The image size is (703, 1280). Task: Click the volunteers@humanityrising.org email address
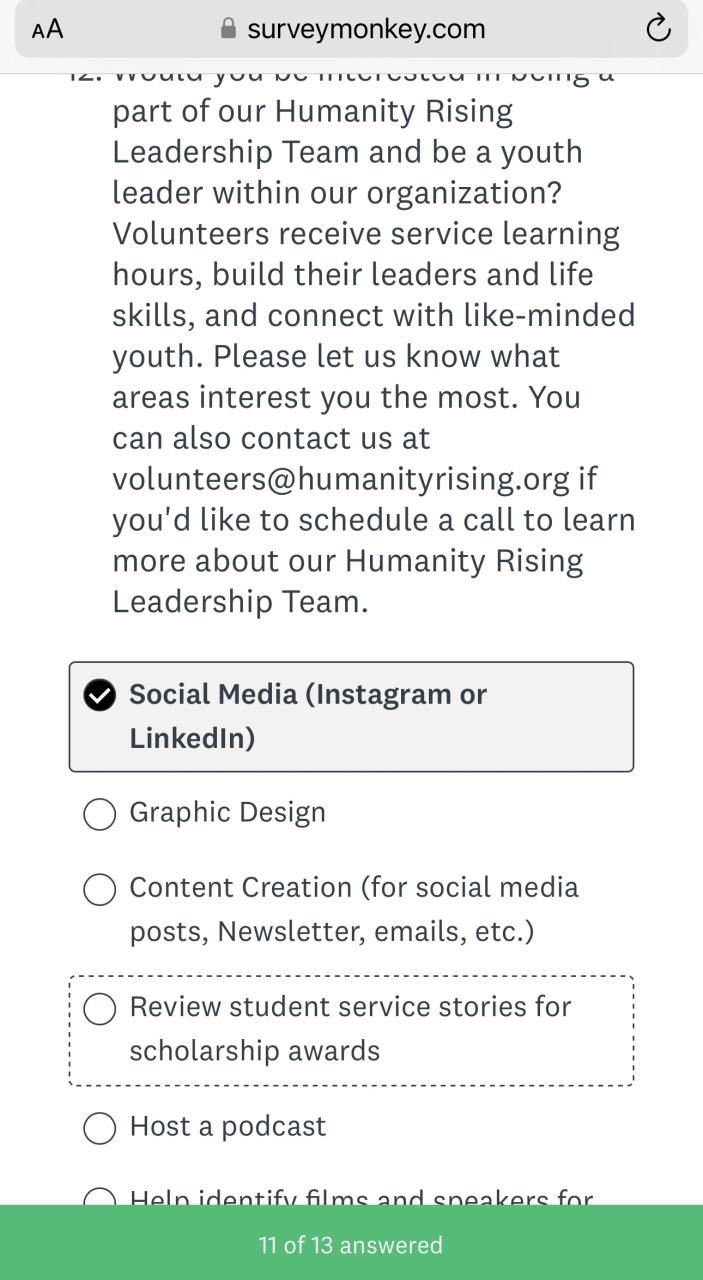[341, 479]
